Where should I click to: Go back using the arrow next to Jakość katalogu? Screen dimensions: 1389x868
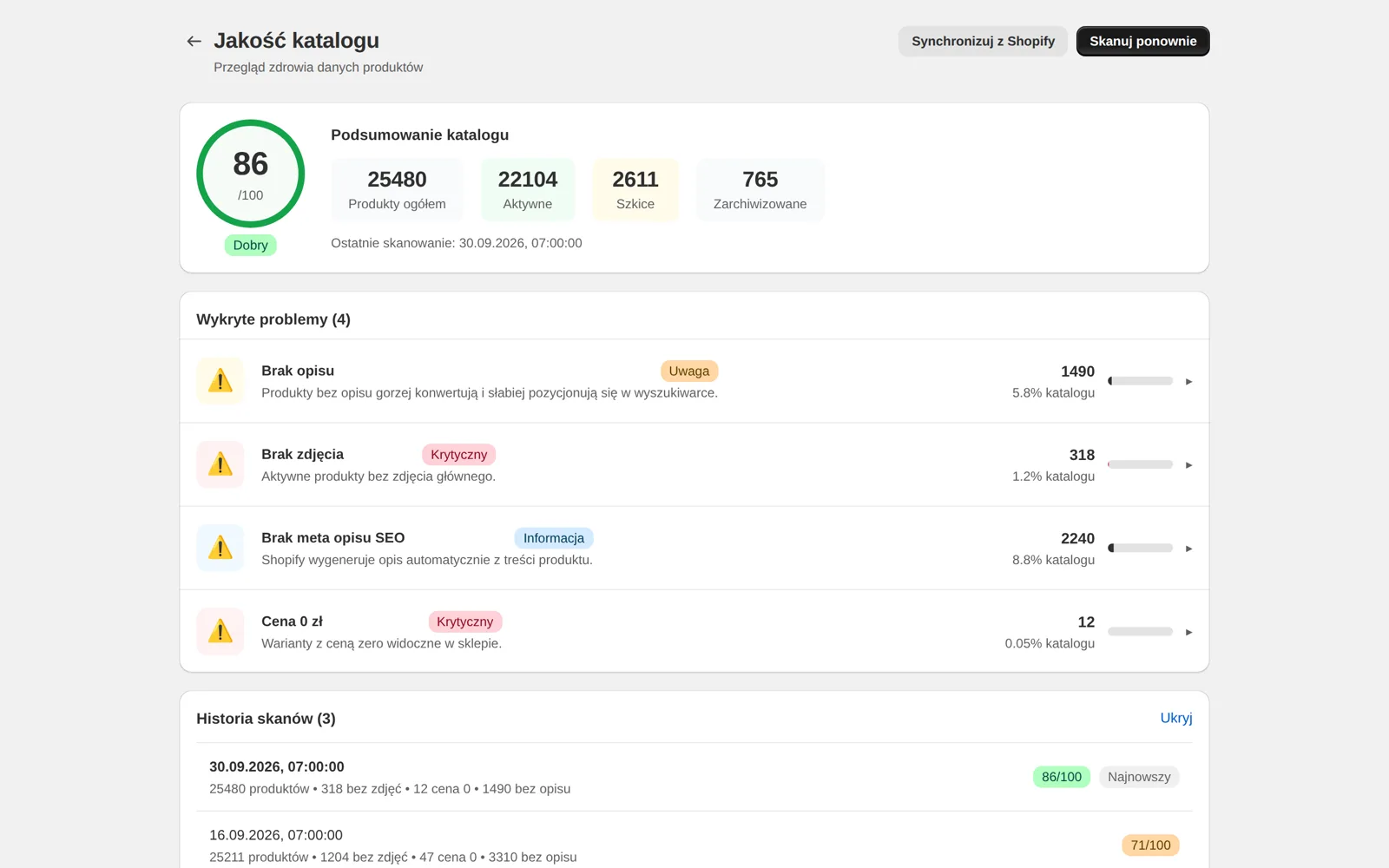(x=194, y=41)
